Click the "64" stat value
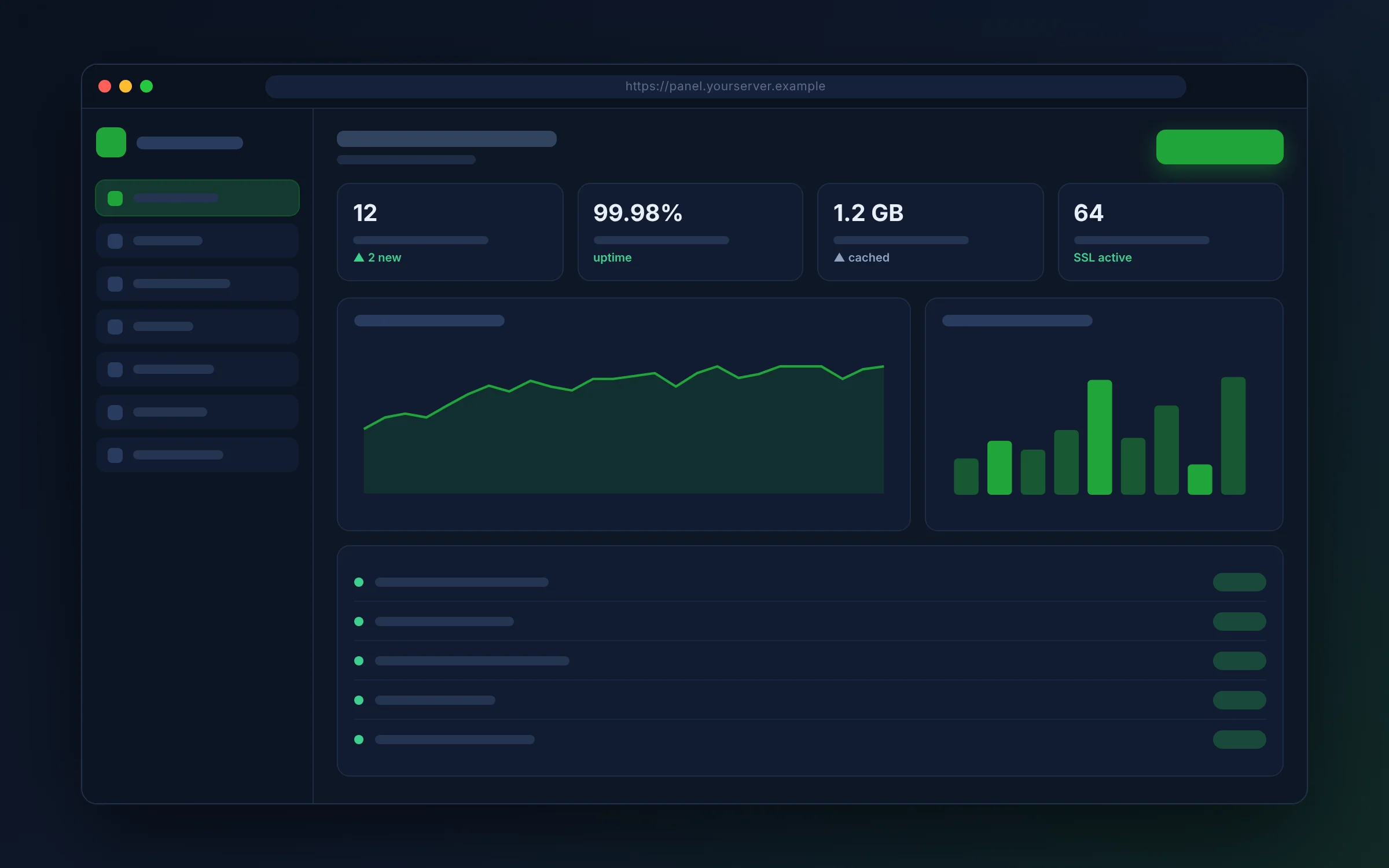This screenshot has height=868, width=1389. [1089, 213]
